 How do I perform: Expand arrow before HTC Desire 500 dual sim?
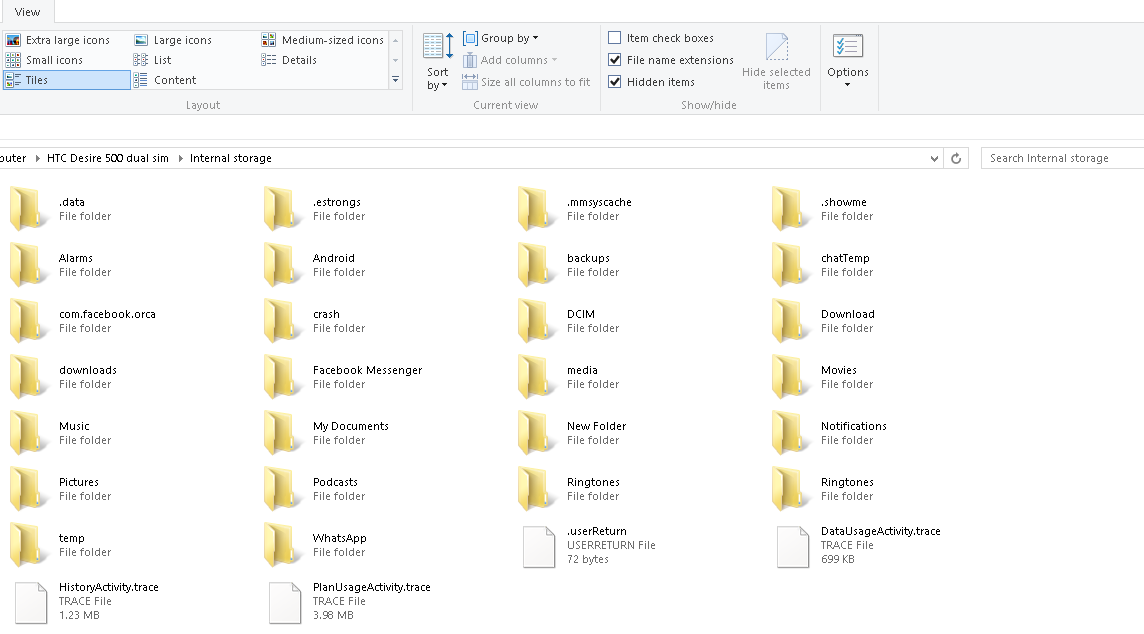click(37, 158)
